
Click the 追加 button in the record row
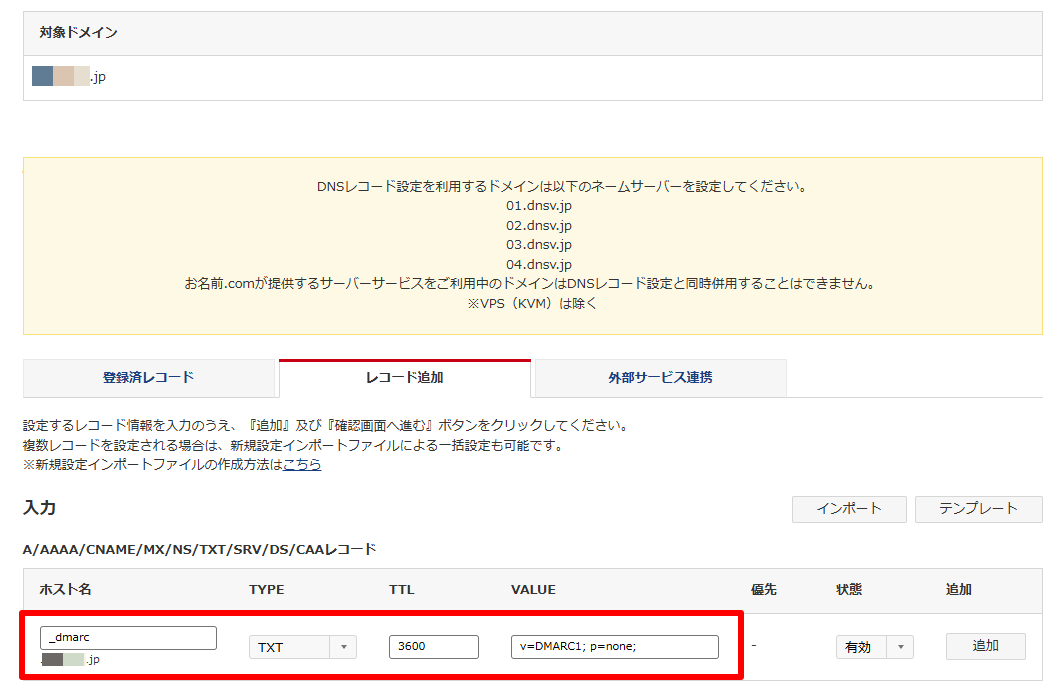coord(985,646)
